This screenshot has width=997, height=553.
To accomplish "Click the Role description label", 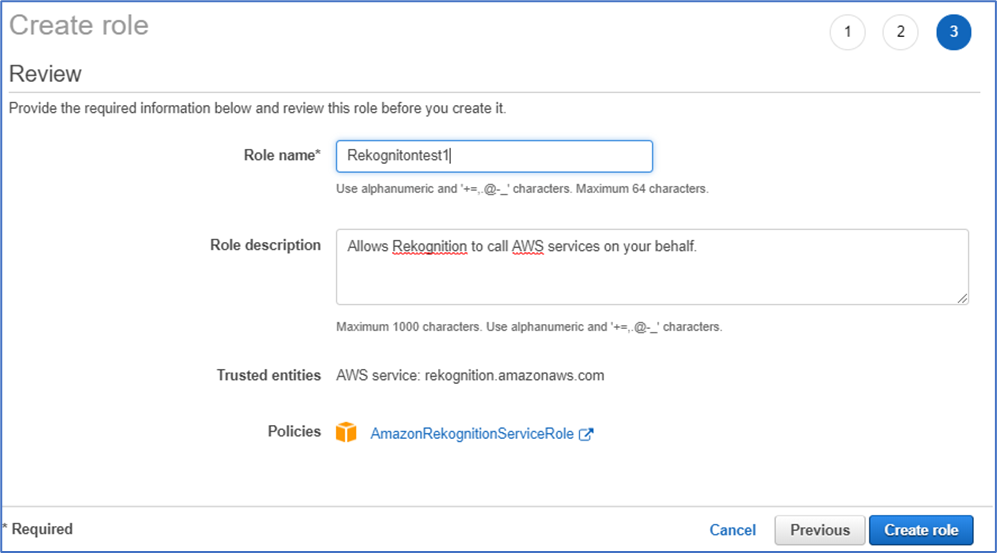I will (x=265, y=245).
